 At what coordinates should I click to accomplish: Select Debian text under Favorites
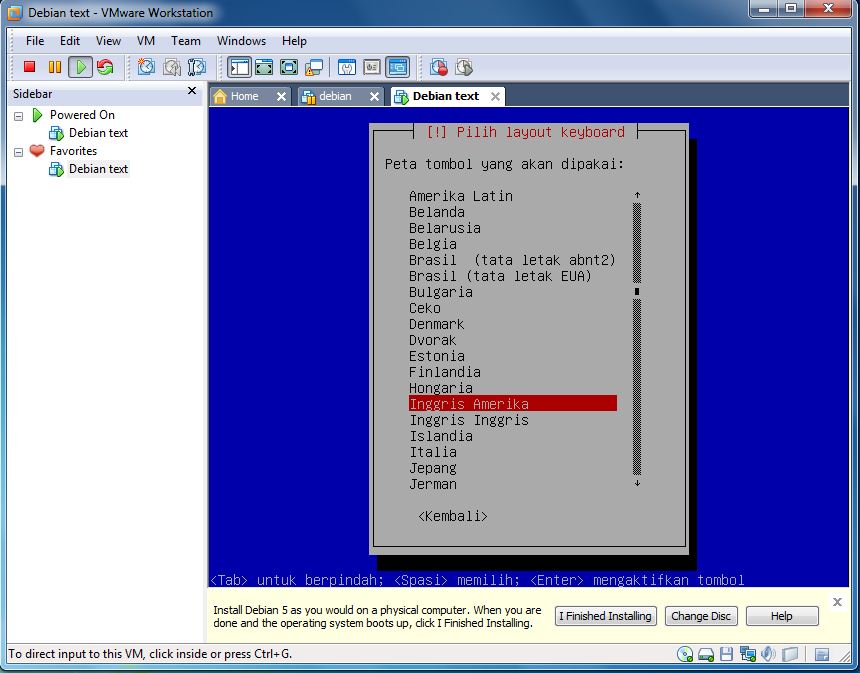[x=98, y=169]
